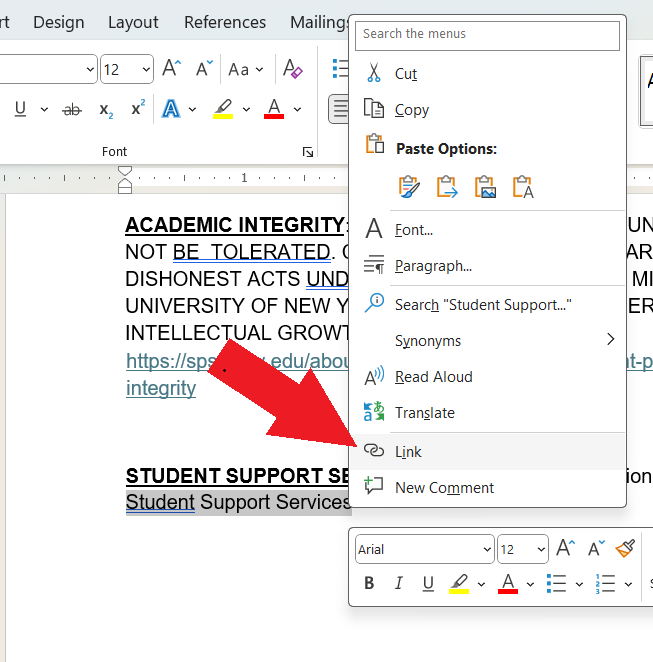Click ACADEMIC INTEGRITY heading
Viewport: 653px width, 662px height.
click(235, 225)
